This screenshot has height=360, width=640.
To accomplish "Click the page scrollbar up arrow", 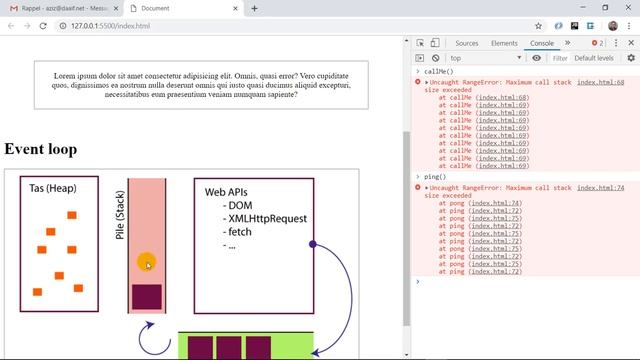I will (x=406, y=40).
